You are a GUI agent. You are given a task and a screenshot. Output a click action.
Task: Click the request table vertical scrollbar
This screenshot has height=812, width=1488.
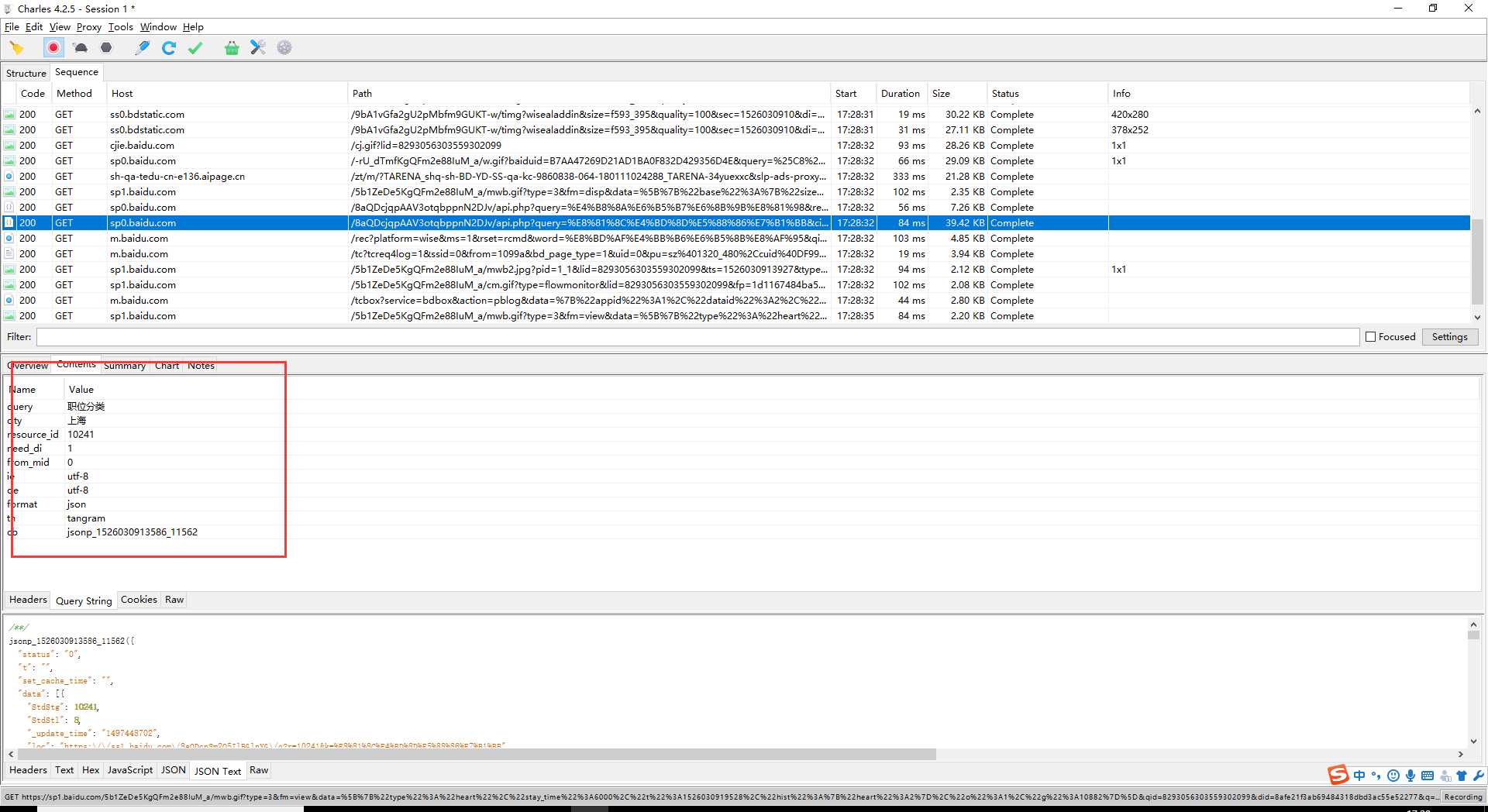pos(1477,263)
